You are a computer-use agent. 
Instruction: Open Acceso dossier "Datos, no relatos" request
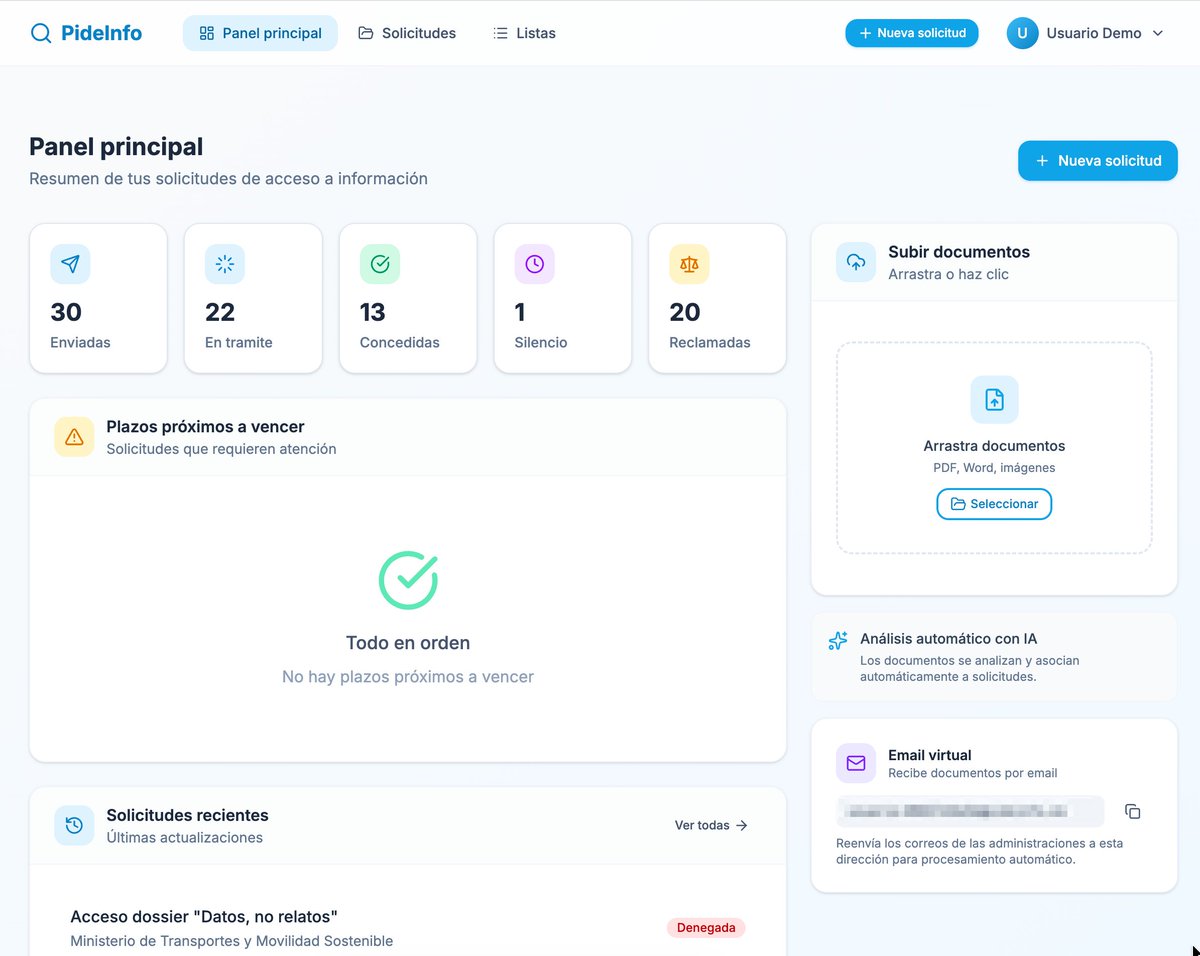[x=204, y=917]
